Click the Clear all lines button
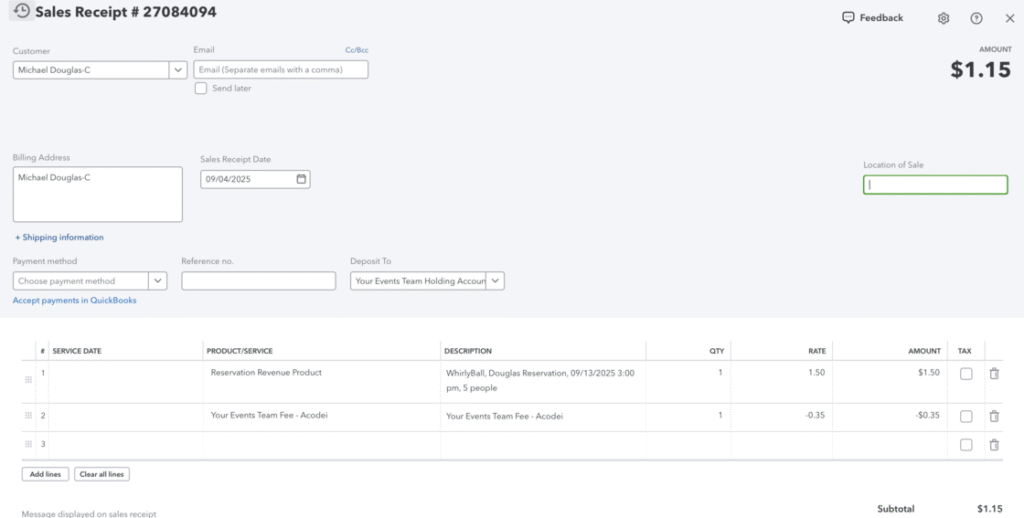 pos(101,474)
